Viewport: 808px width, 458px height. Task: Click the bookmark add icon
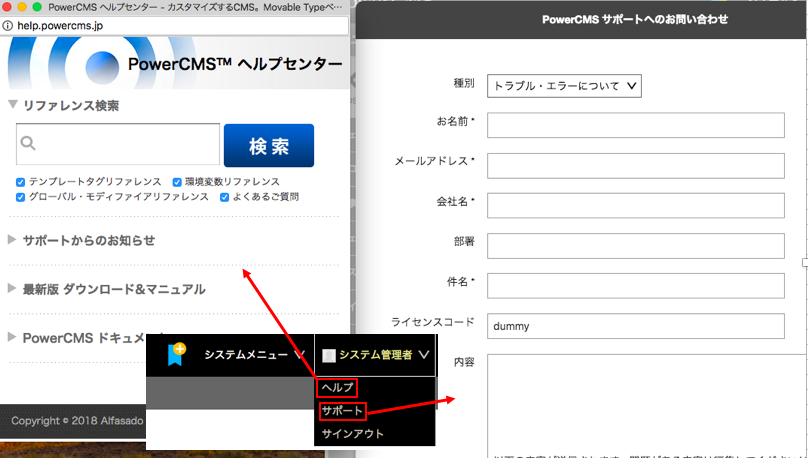[x=176, y=354]
